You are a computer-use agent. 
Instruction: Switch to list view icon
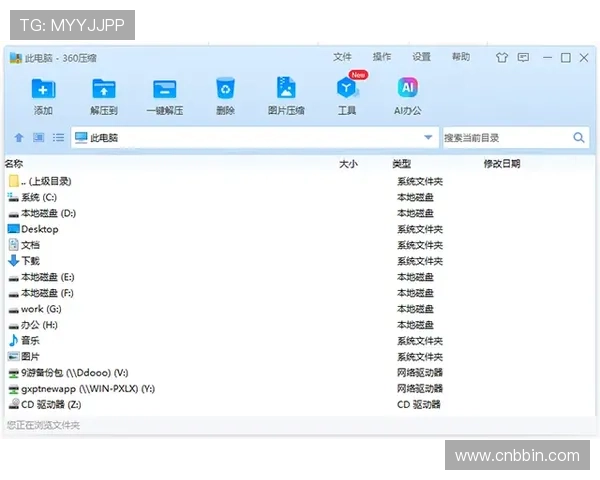point(58,137)
